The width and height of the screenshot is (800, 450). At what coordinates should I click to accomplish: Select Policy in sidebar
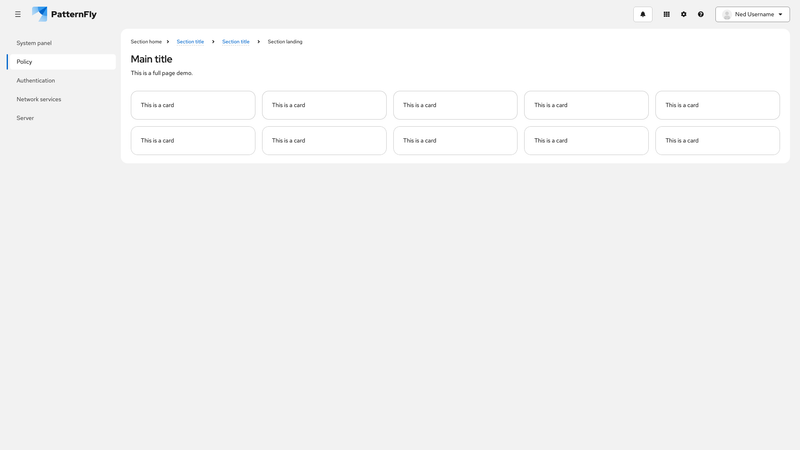(61, 62)
